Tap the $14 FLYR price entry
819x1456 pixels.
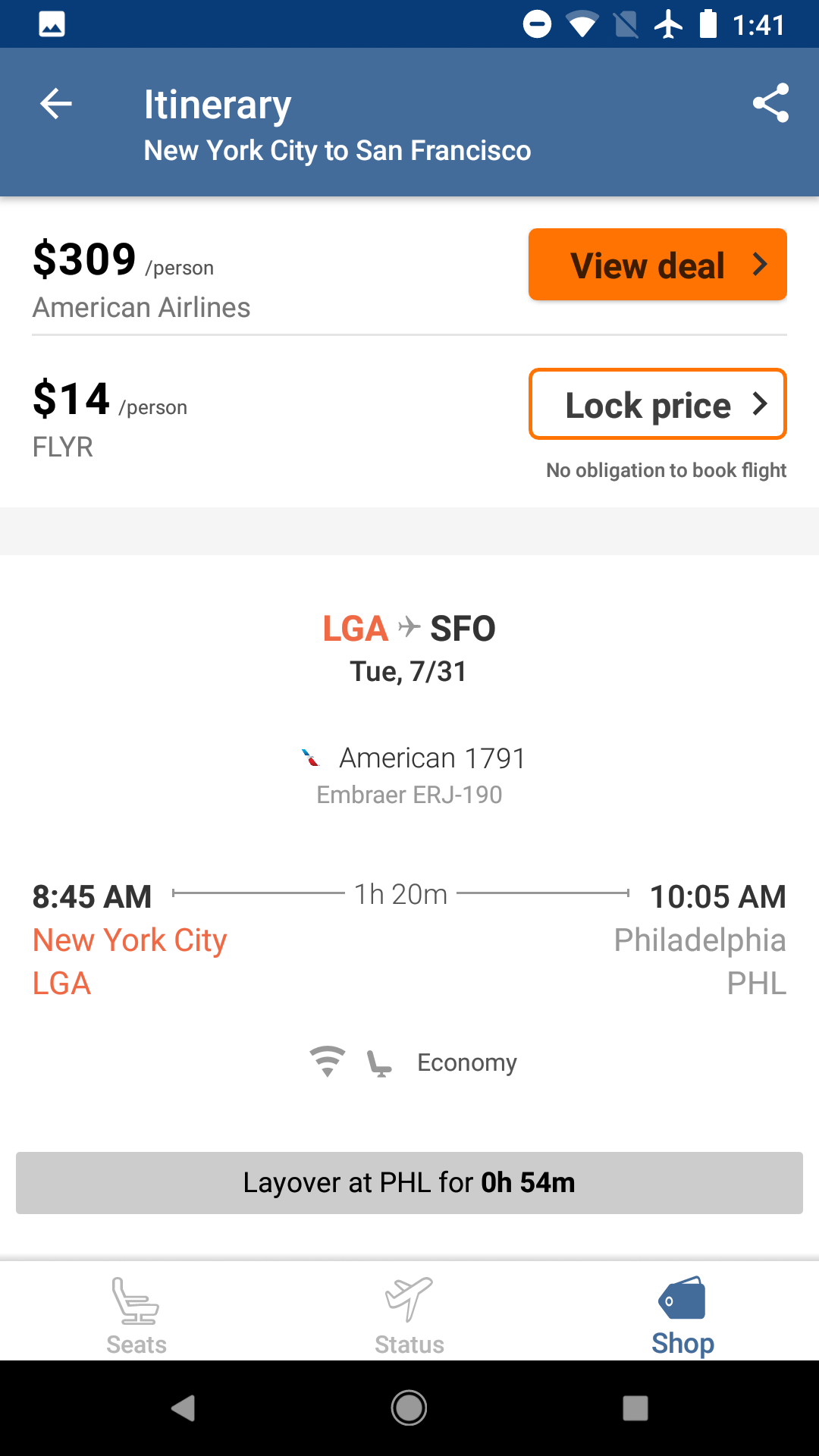click(x=72, y=400)
